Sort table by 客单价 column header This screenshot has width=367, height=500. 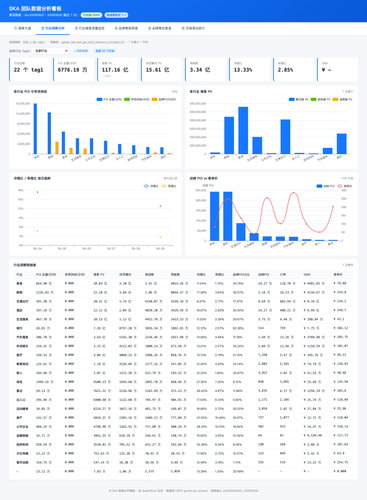[x=338, y=274]
